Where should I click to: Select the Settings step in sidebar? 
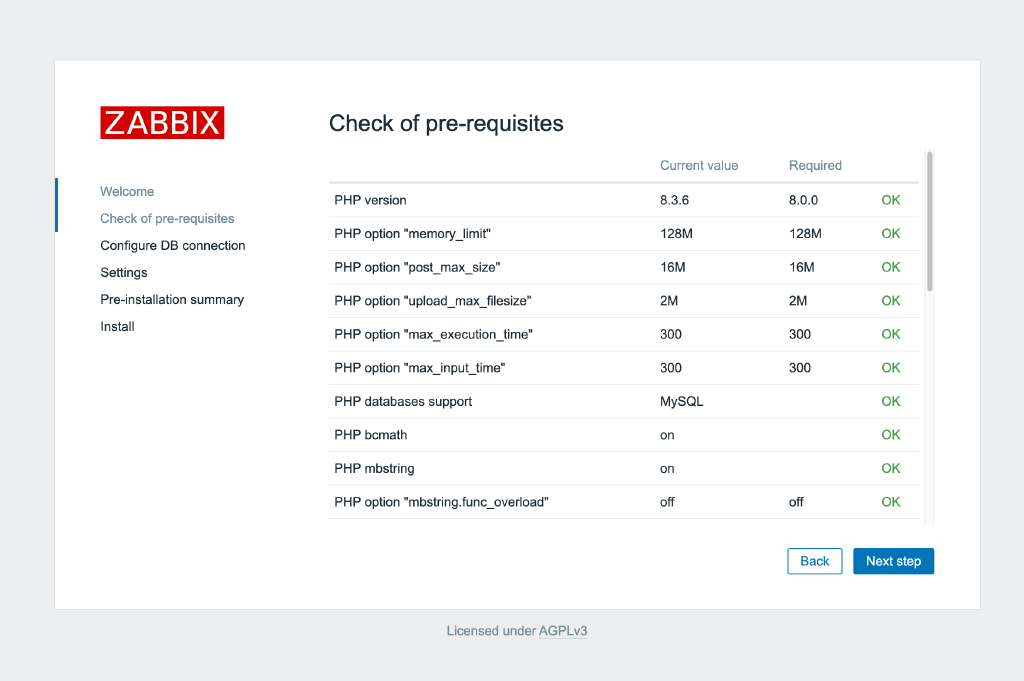click(123, 272)
